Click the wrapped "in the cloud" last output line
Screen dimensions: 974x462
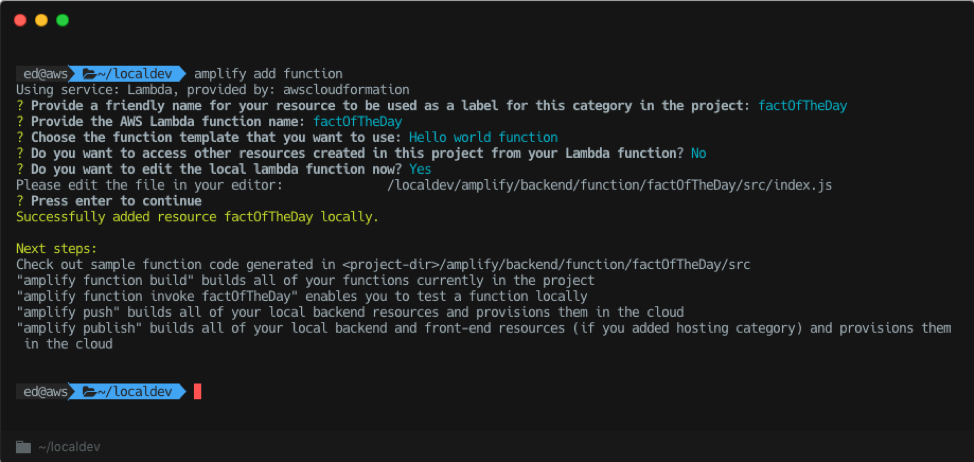68,344
